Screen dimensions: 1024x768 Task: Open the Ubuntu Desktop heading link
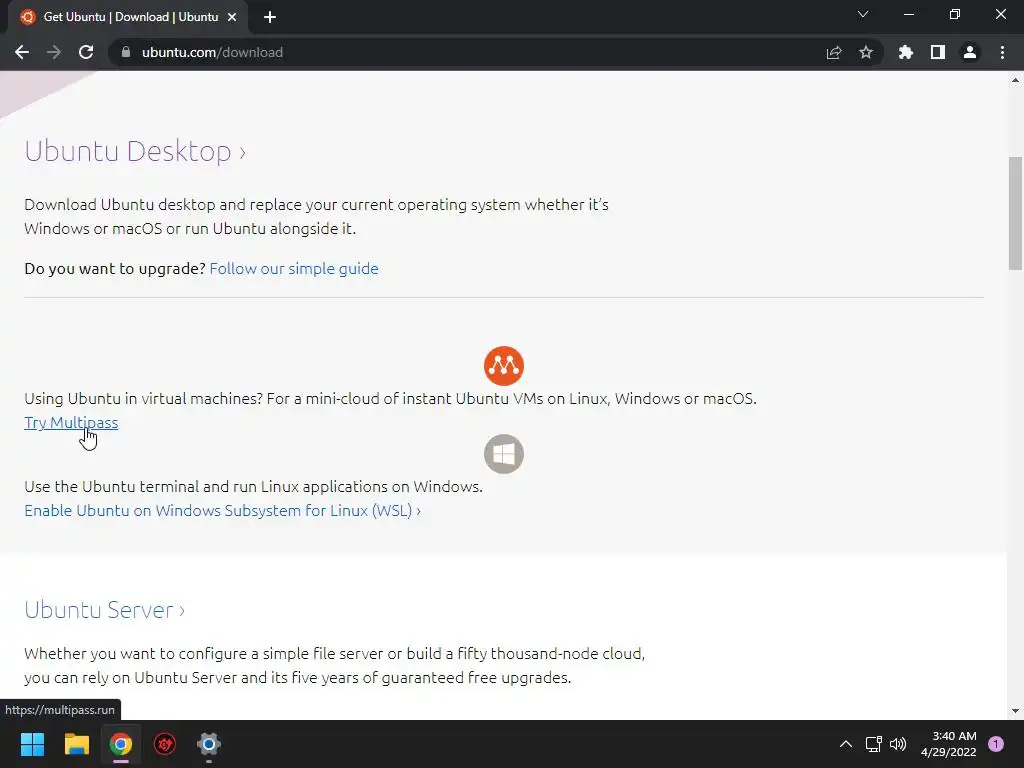(x=135, y=152)
